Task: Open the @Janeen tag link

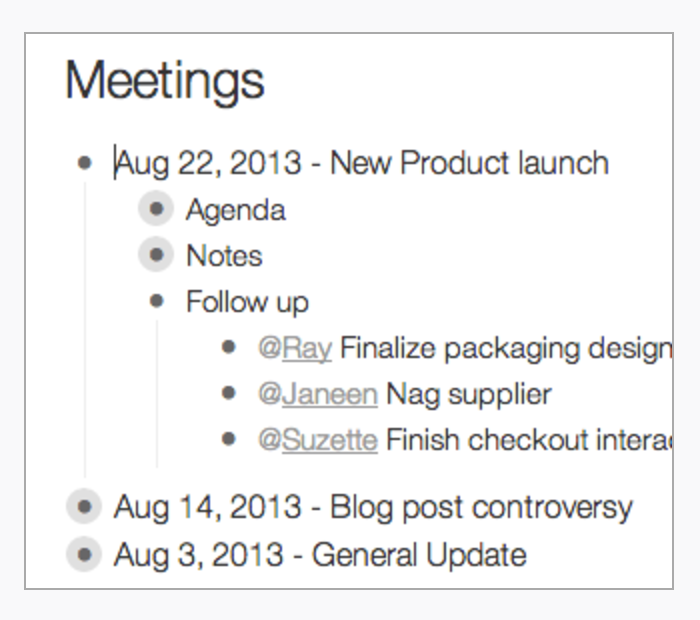Action: tap(318, 395)
